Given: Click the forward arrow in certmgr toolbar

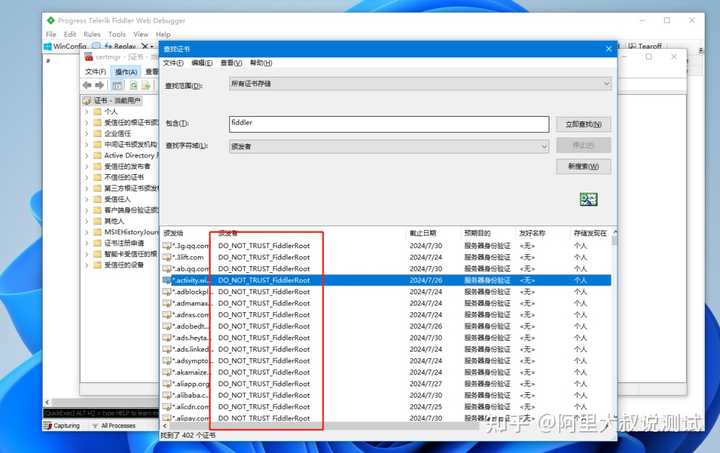Looking at the screenshot, I should click(100, 85).
